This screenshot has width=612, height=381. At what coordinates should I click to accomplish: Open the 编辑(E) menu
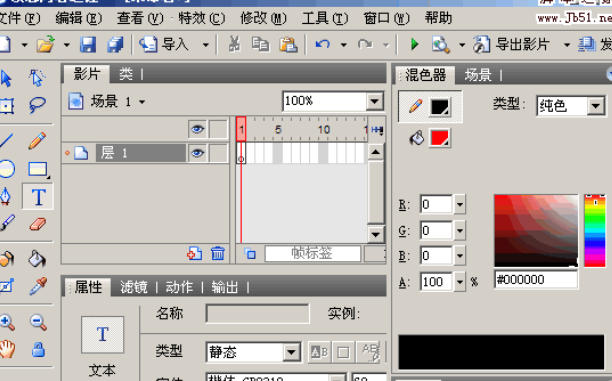point(78,18)
